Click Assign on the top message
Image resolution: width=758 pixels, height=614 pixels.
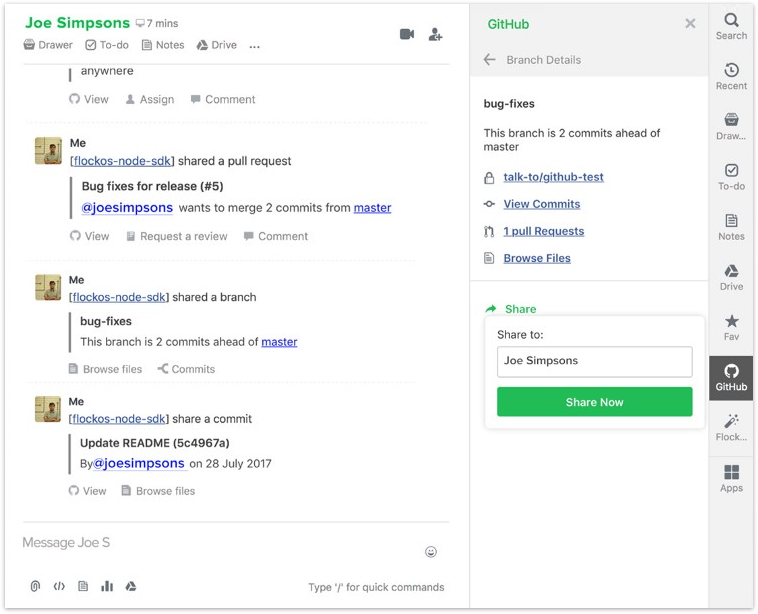tap(150, 100)
